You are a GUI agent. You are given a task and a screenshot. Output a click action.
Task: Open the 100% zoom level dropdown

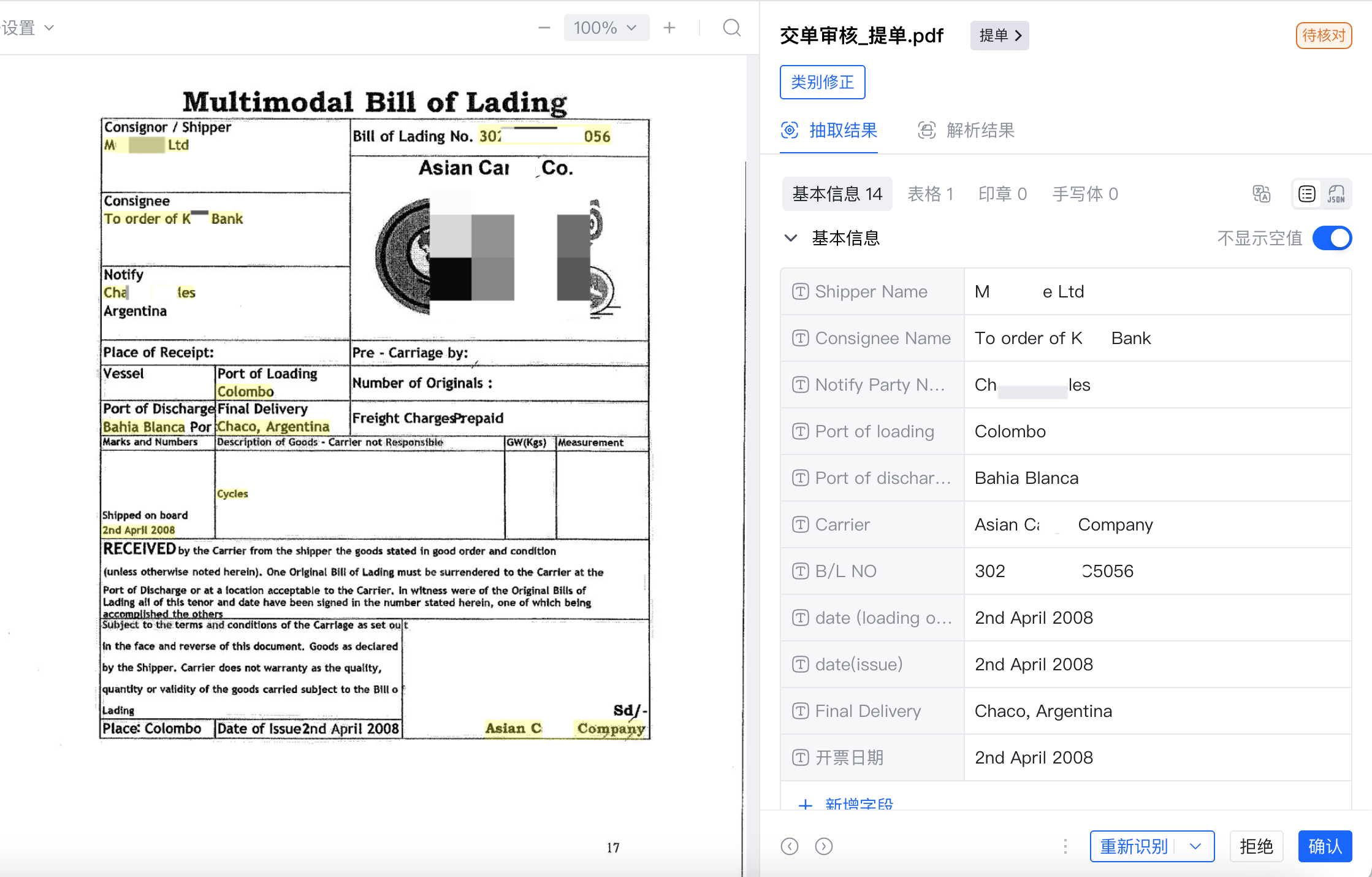coord(606,28)
